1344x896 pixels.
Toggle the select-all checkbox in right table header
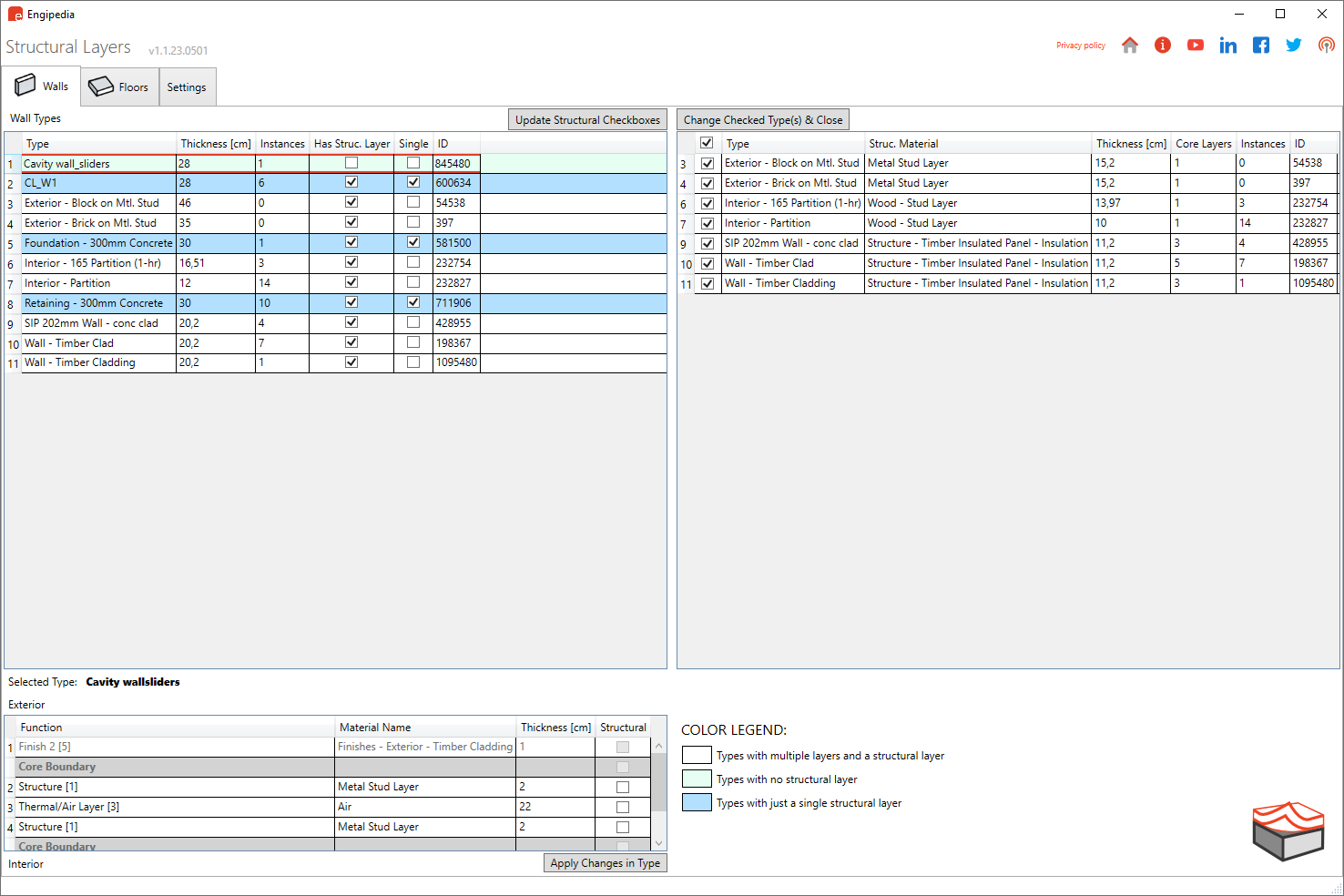click(707, 143)
